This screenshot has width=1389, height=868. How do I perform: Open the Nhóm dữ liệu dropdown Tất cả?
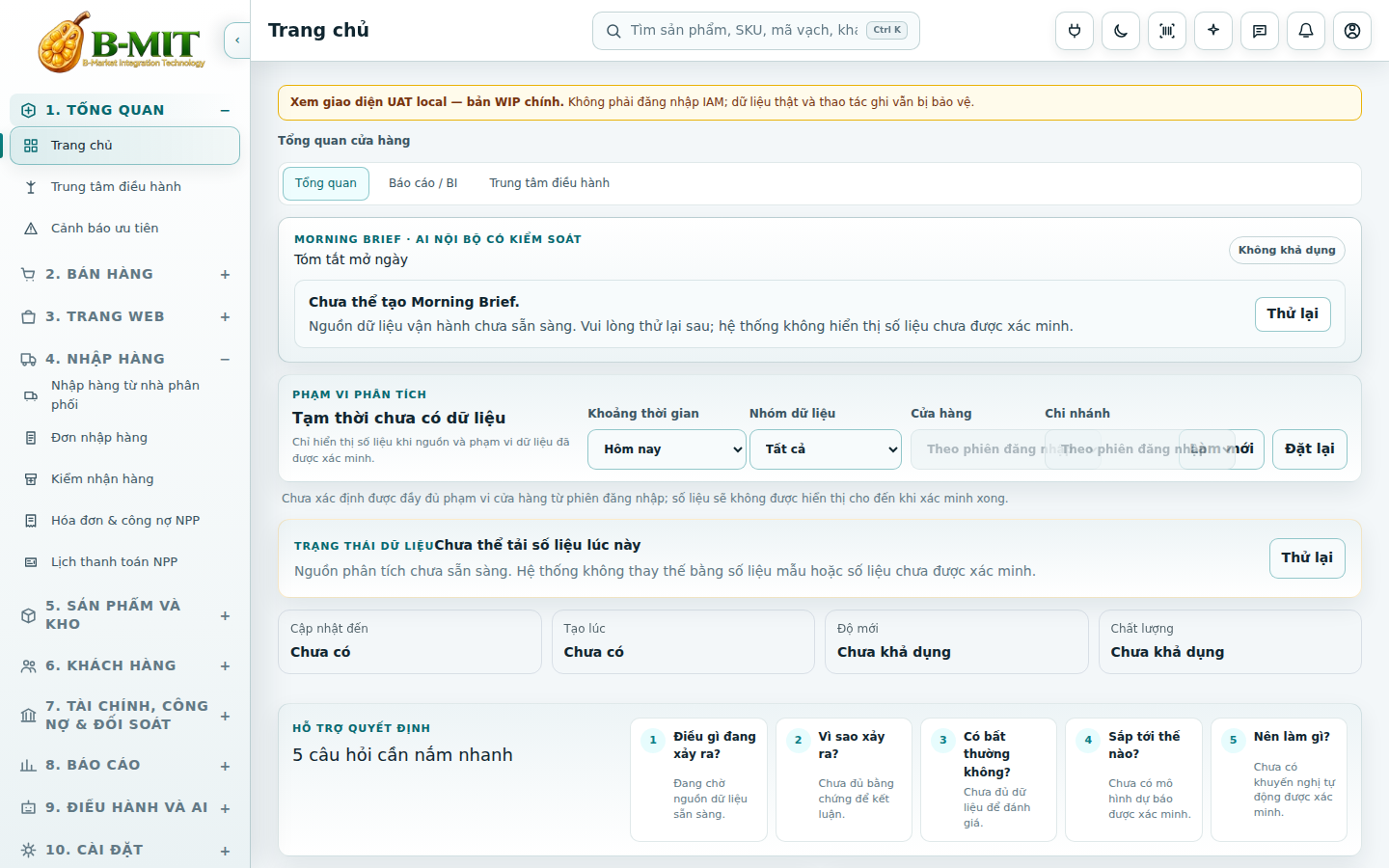pyautogui.click(x=826, y=449)
